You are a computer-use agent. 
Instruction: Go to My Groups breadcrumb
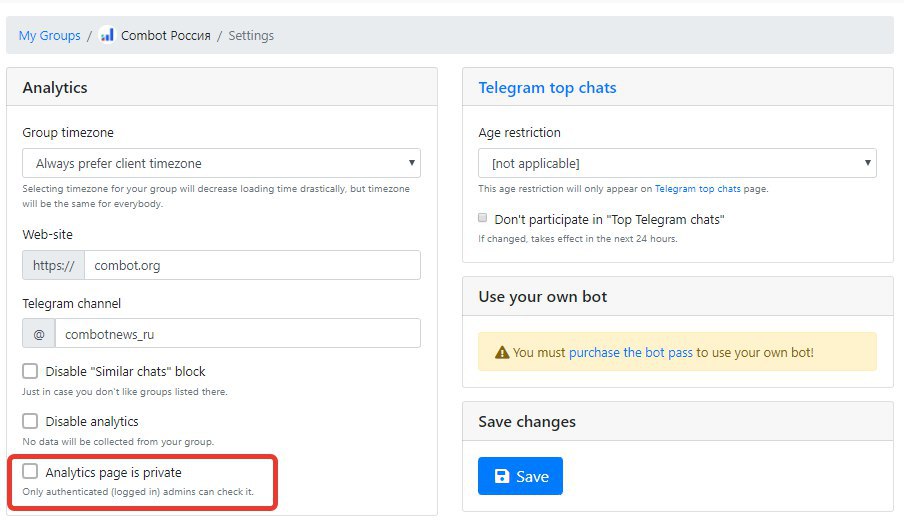click(50, 35)
